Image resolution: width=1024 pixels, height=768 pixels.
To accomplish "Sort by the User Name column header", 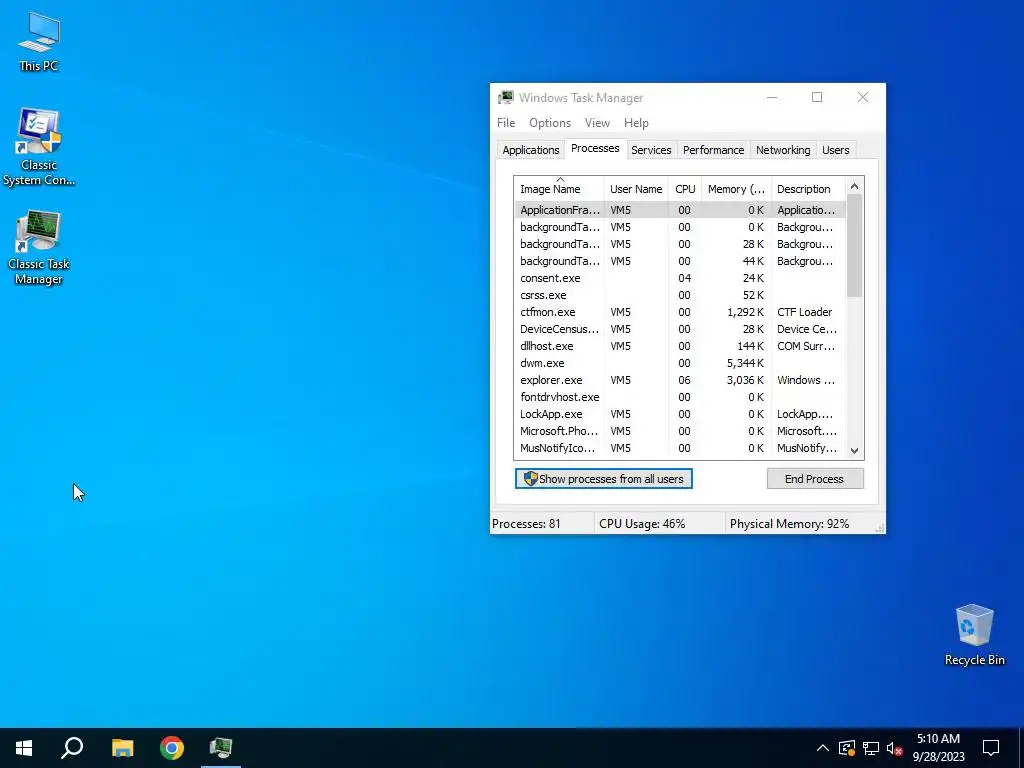I will pos(636,189).
